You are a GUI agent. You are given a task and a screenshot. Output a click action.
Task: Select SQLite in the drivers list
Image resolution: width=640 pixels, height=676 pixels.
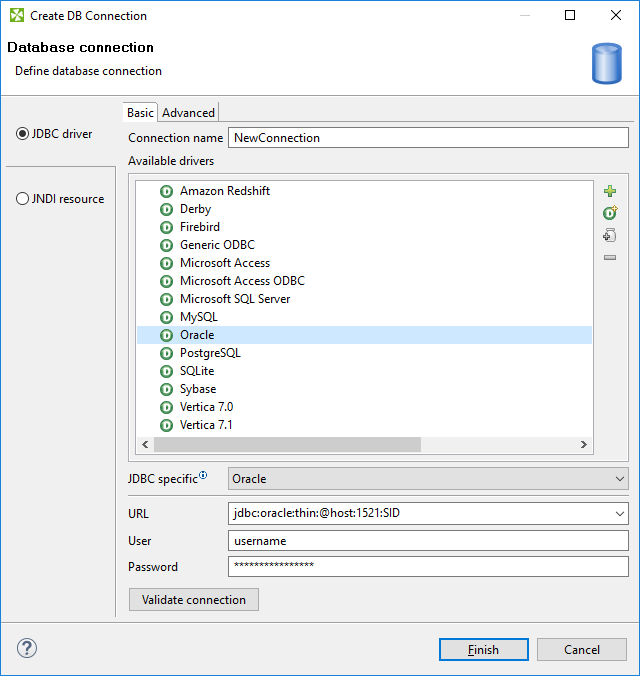pos(197,371)
